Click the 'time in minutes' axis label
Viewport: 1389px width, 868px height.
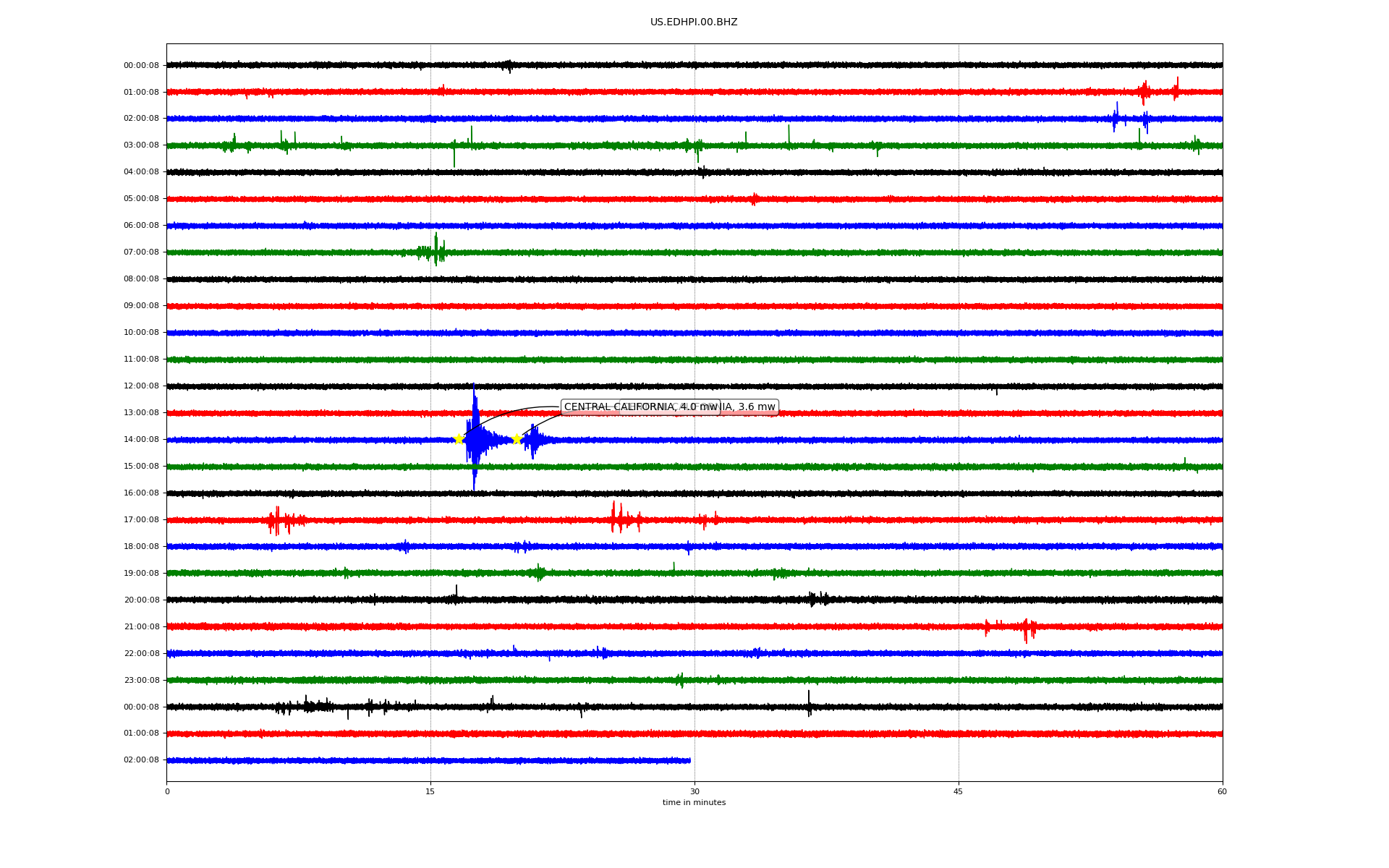tap(694, 803)
